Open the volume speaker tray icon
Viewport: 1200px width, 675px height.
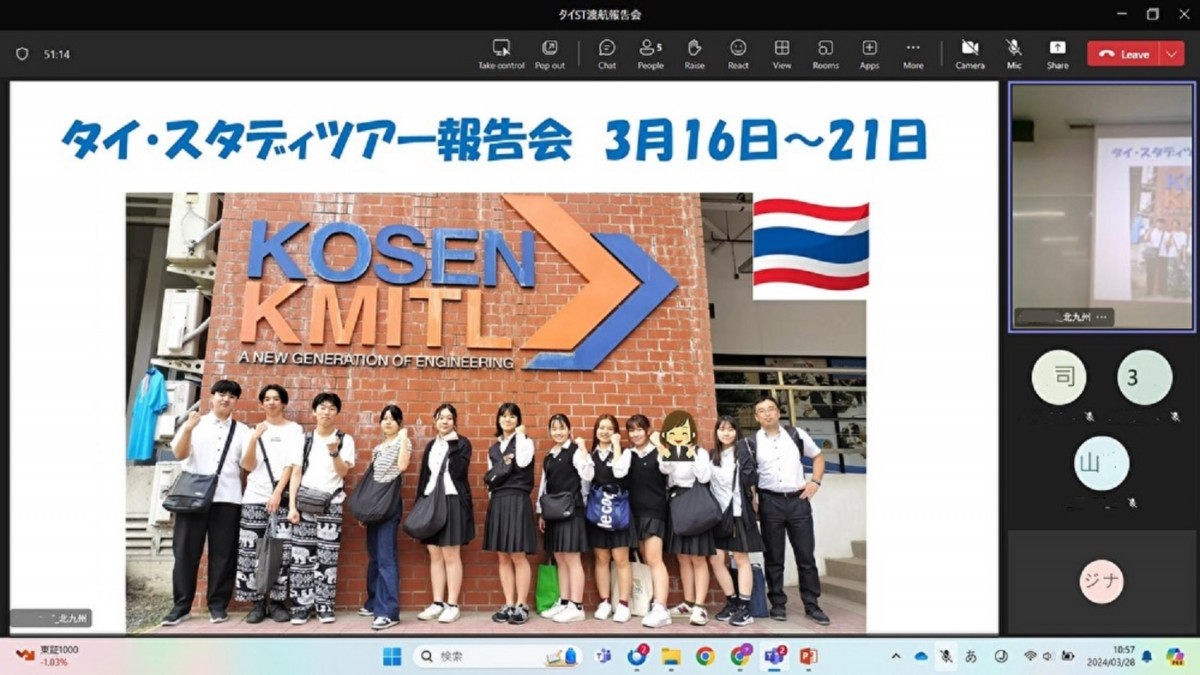point(1048,656)
